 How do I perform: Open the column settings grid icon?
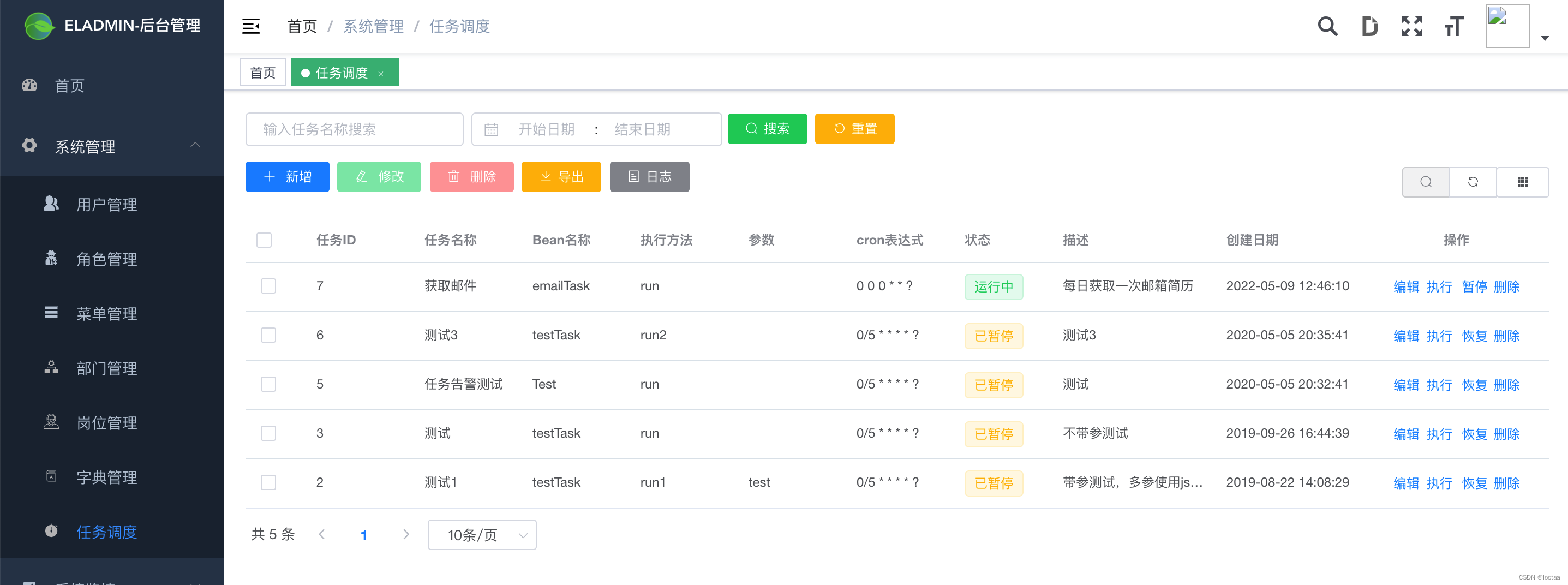point(1522,181)
